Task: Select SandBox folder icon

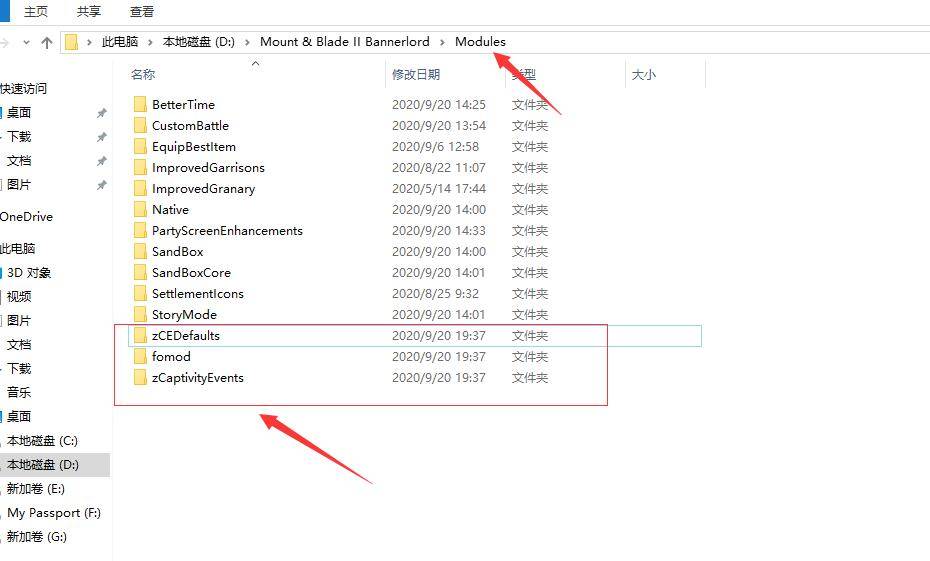Action: click(x=140, y=251)
